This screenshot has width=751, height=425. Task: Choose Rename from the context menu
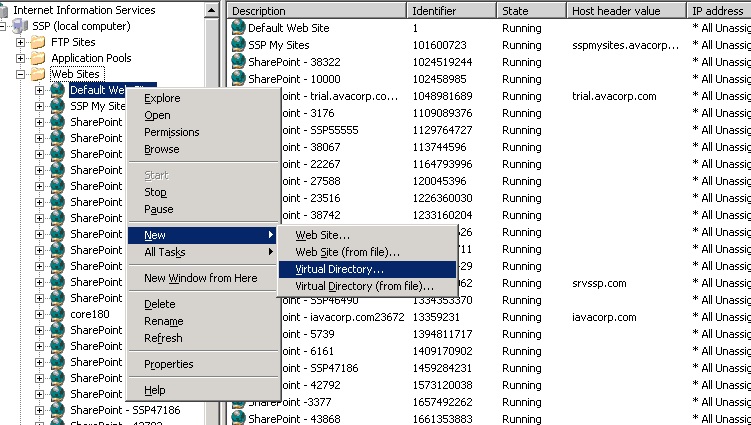(204, 322)
